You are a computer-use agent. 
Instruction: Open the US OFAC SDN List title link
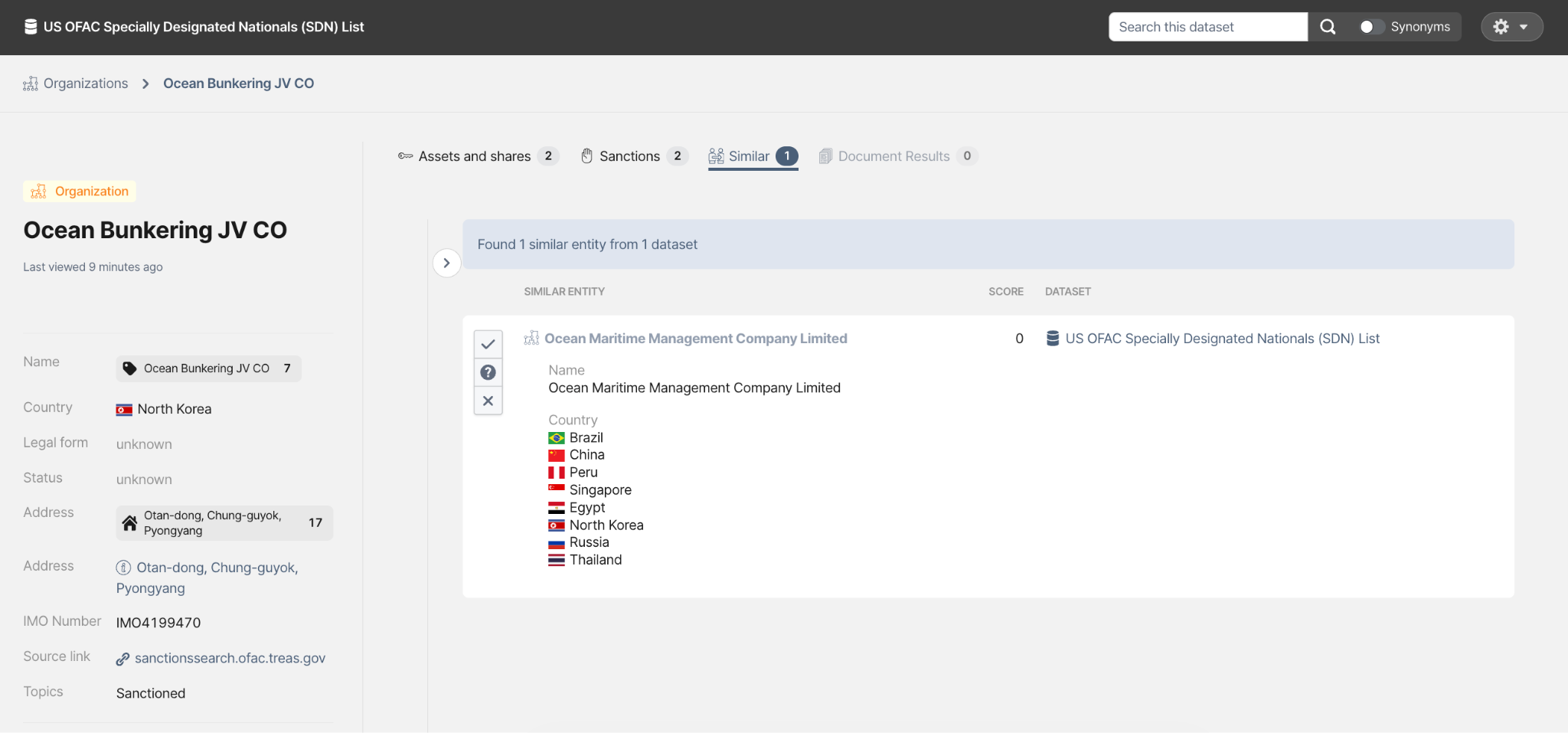point(204,27)
